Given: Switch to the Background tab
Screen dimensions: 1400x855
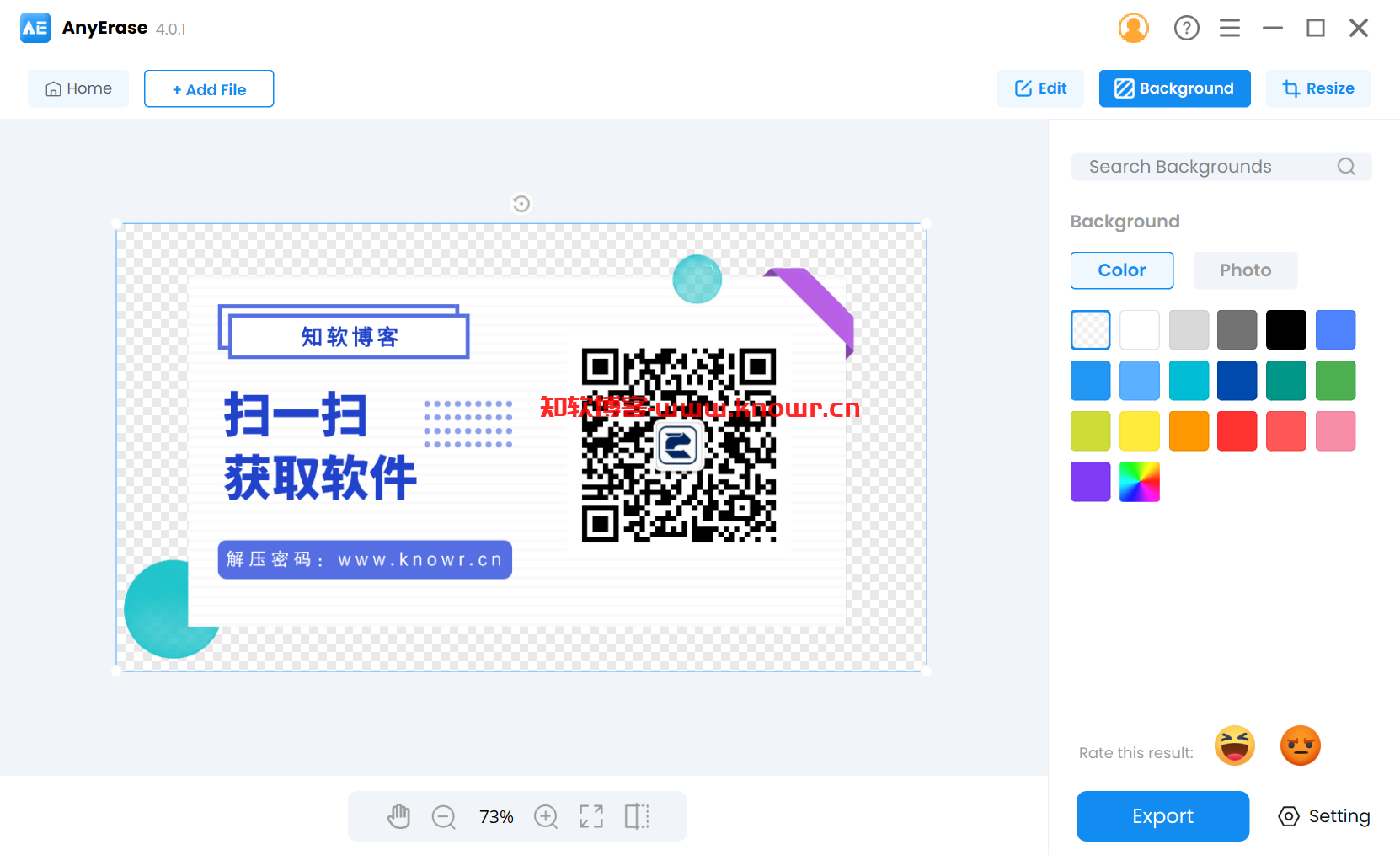Looking at the screenshot, I should click(1174, 88).
